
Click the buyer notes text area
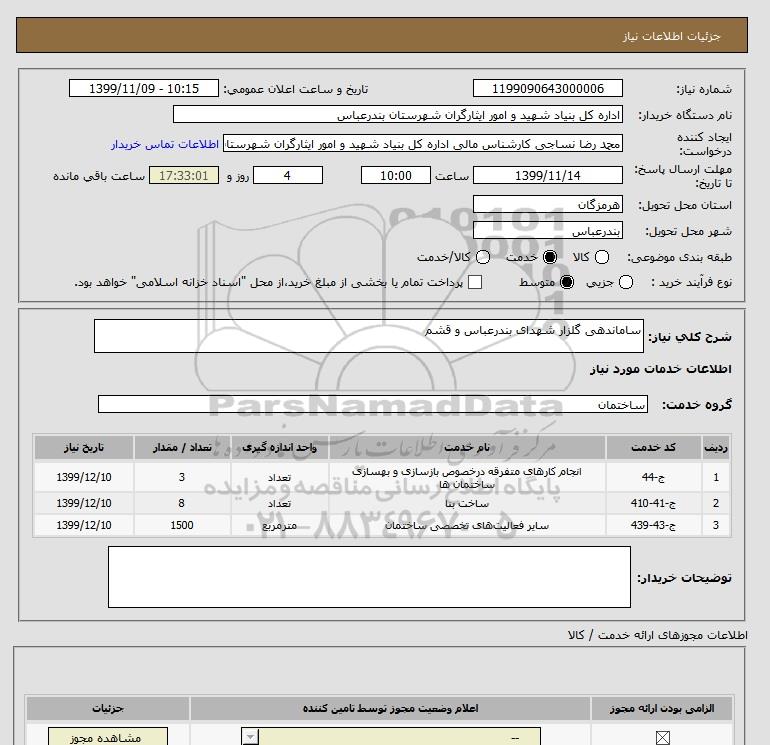click(x=369, y=577)
